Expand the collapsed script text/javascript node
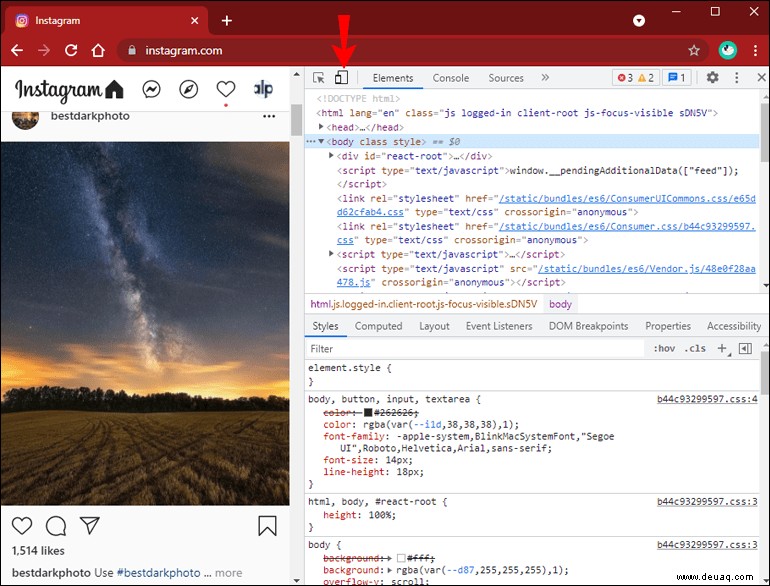Image resolution: width=770 pixels, height=586 pixels. click(331, 254)
